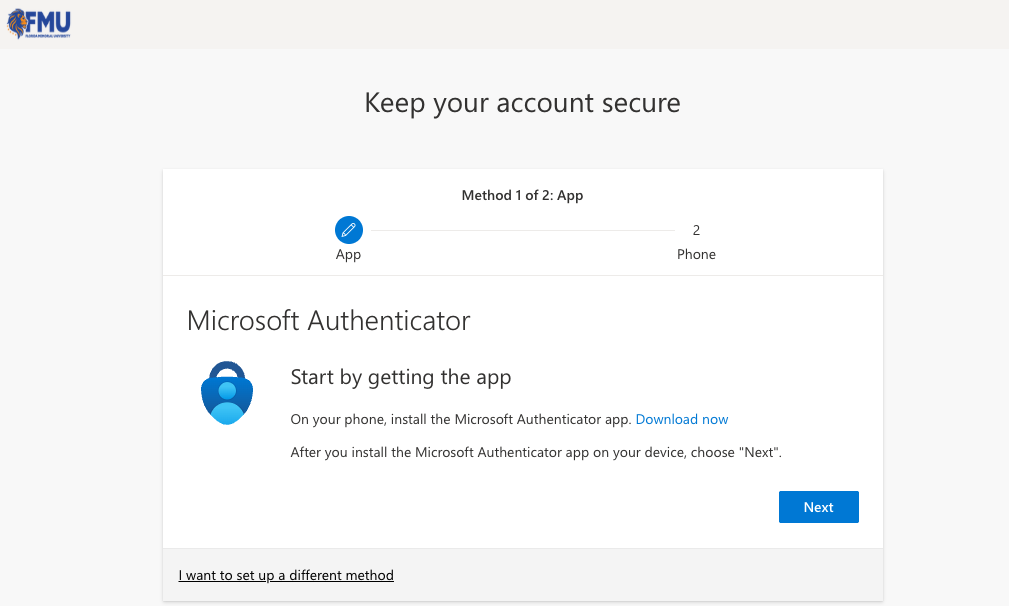The width and height of the screenshot is (1009, 606).
Task: Click the App step pencil icon
Action: (x=349, y=230)
